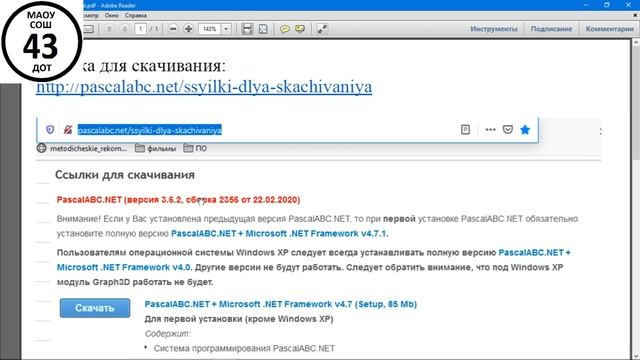Open the Окно menu
The image size is (640, 360).
click(111, 16)
